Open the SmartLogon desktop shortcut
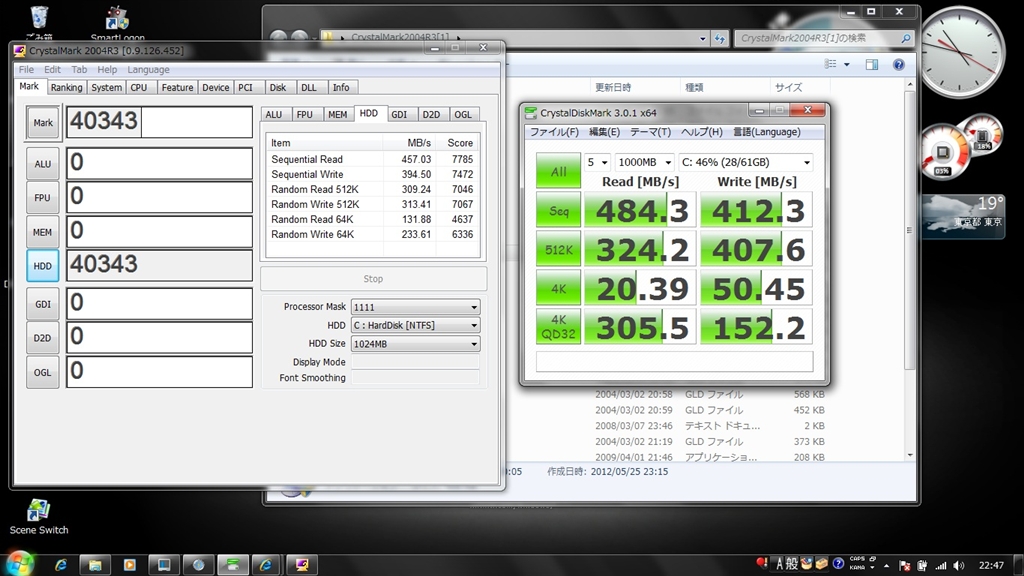The width and height of the screenshot is (1024, 576). [x=117, y=20]
